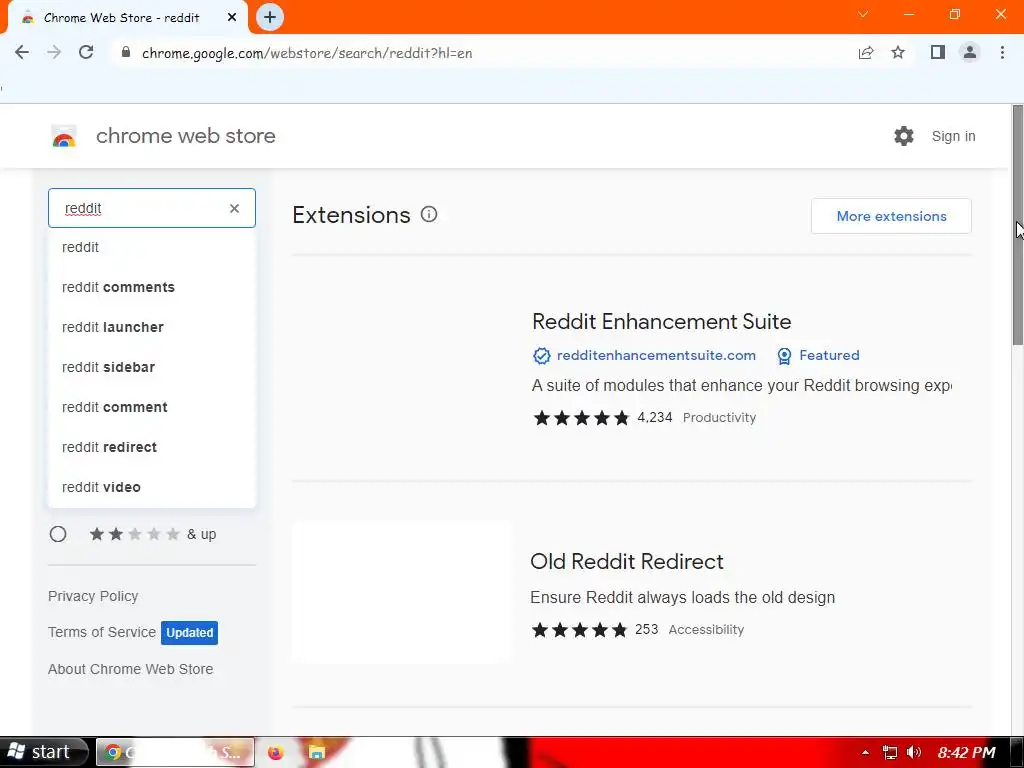Click the network tray icon

tap(889, 753)
